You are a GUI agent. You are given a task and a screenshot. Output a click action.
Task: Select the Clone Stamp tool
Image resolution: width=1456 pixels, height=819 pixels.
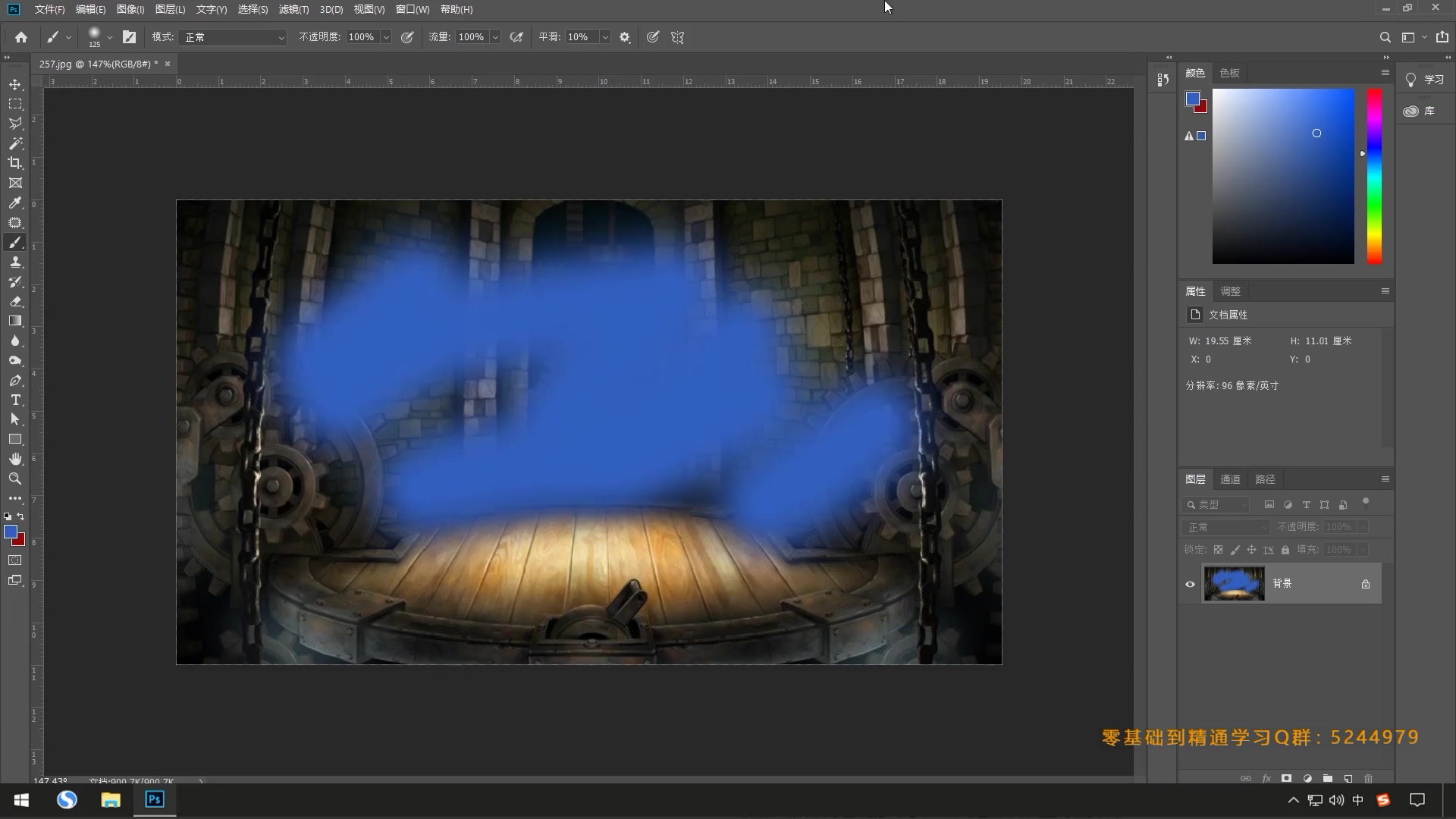click(x=15, y=262)
